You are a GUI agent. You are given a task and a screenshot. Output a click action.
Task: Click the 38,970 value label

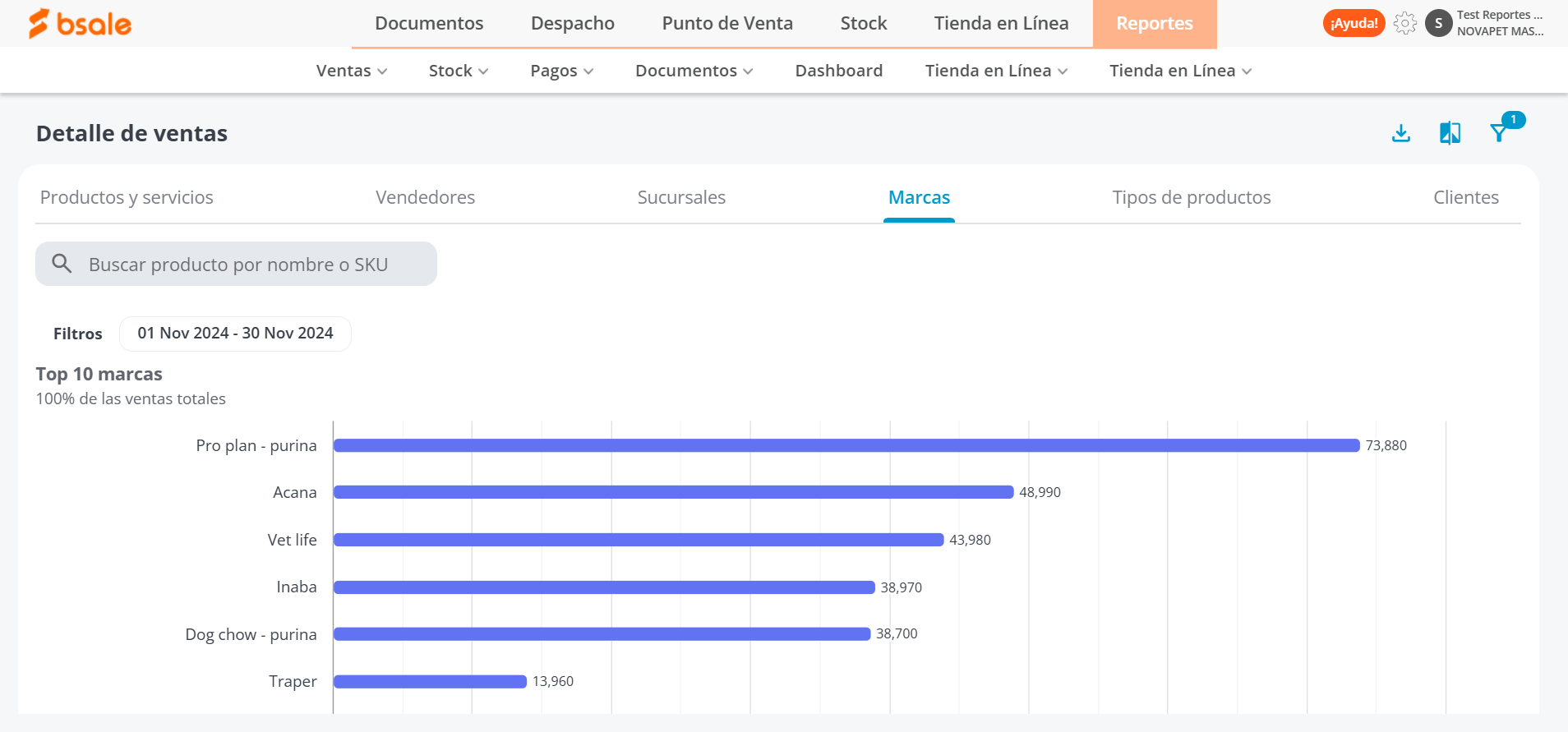click(x=902, y=587)
